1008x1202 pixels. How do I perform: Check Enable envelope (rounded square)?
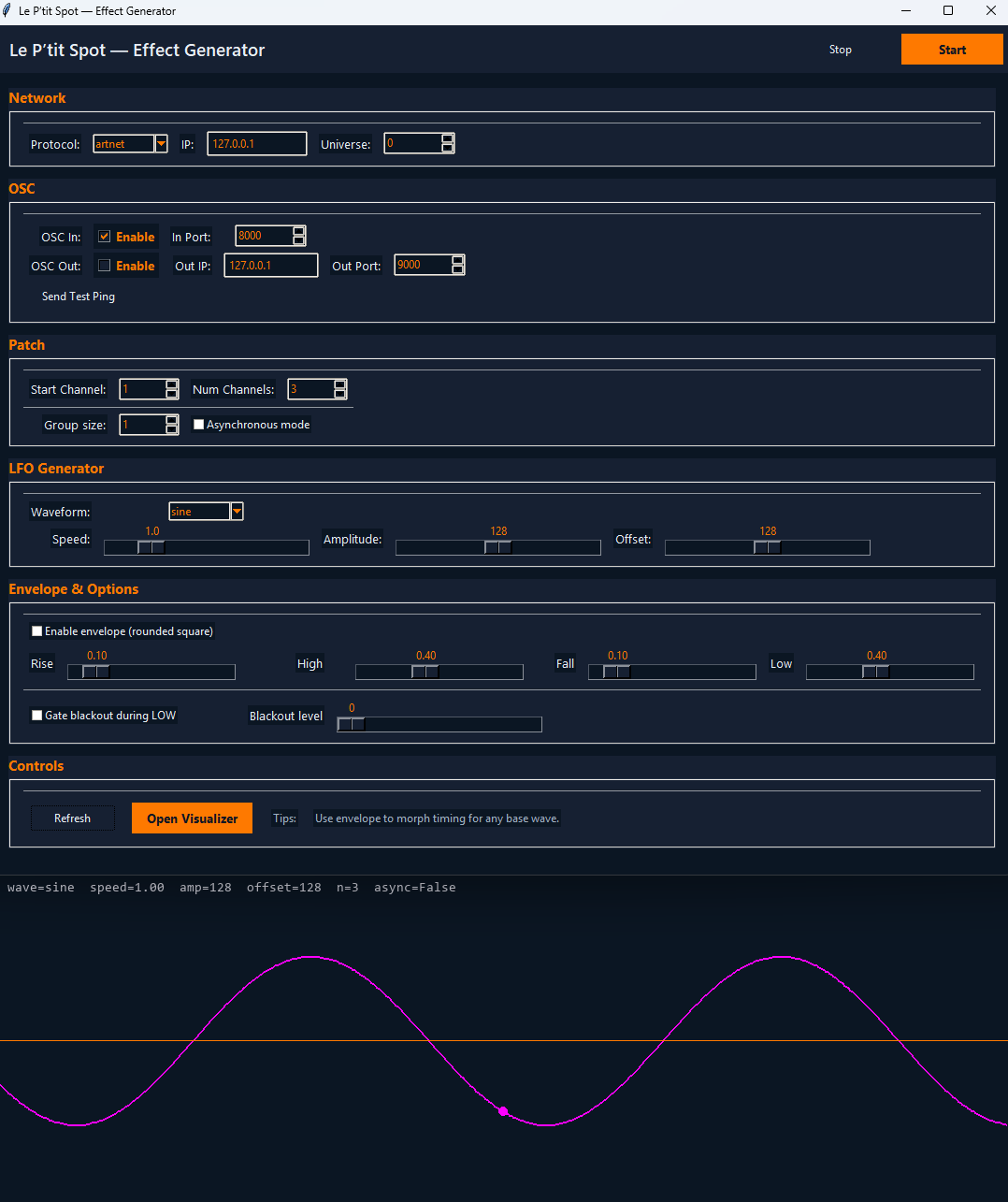click(37, 631)
